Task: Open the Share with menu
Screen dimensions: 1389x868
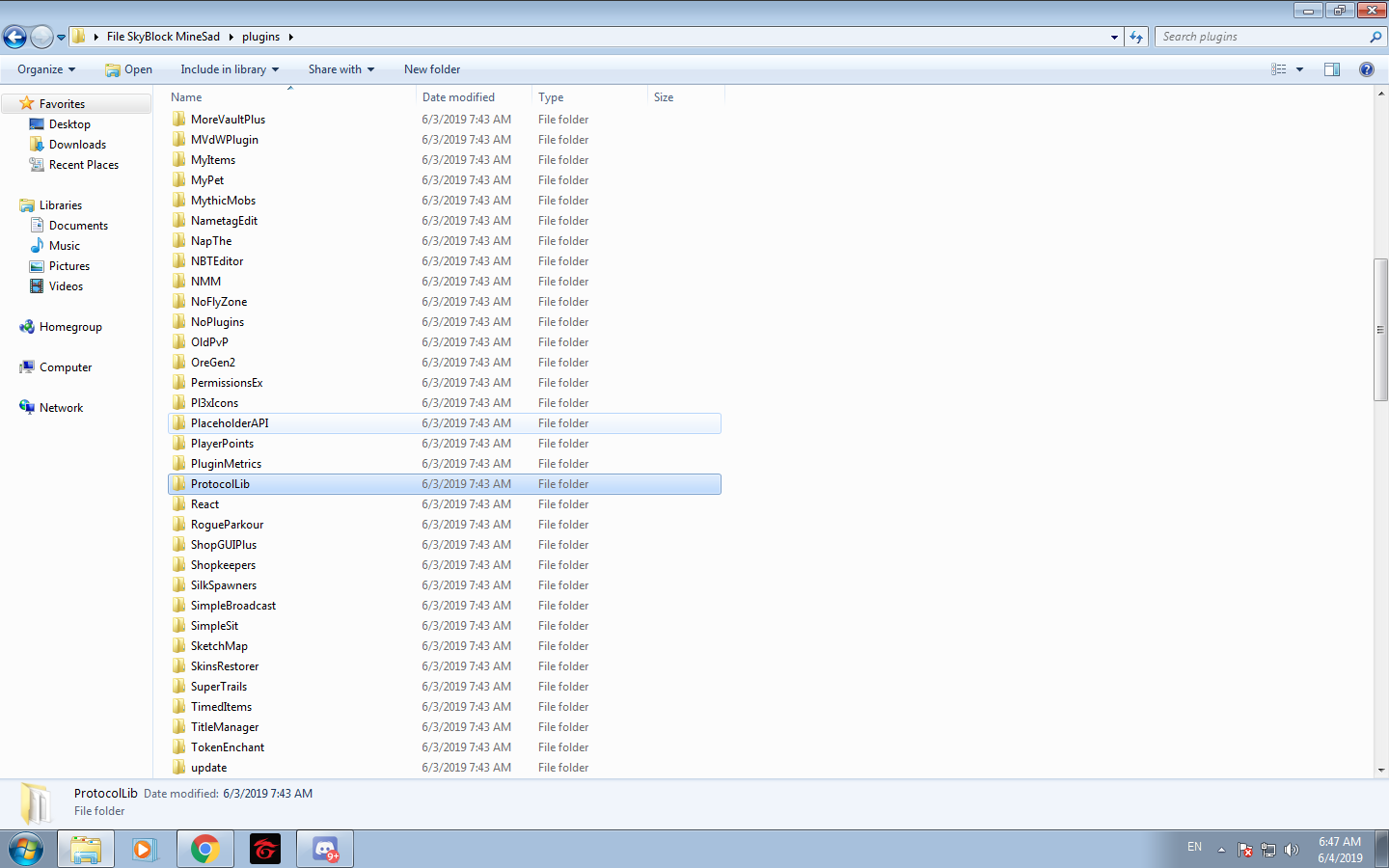Action: pyautogui.click(x=341, y=69)
